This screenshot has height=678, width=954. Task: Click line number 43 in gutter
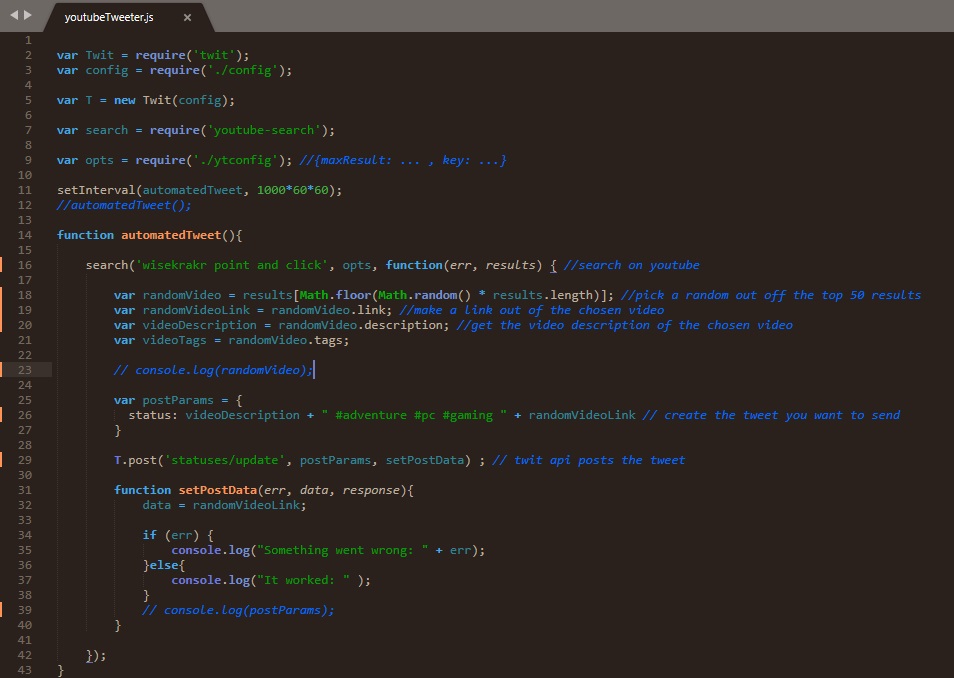tap(24, 669)
